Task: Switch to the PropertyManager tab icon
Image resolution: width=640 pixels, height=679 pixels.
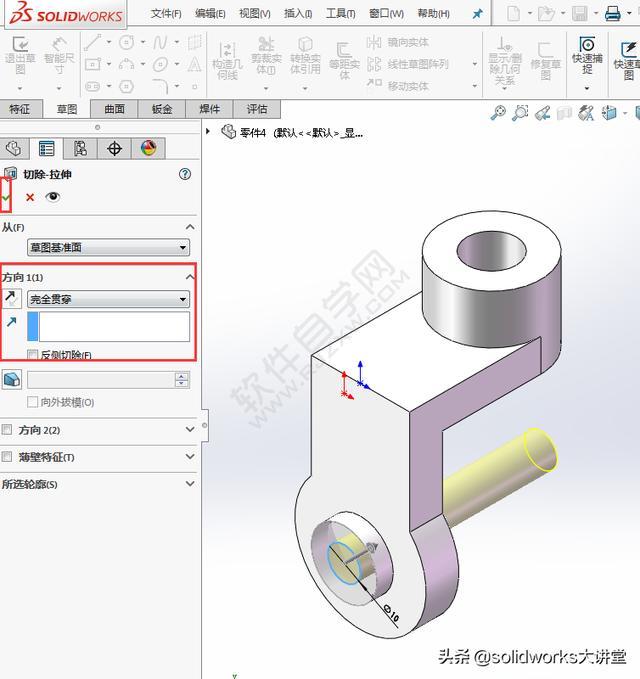Action: (46, 149)
